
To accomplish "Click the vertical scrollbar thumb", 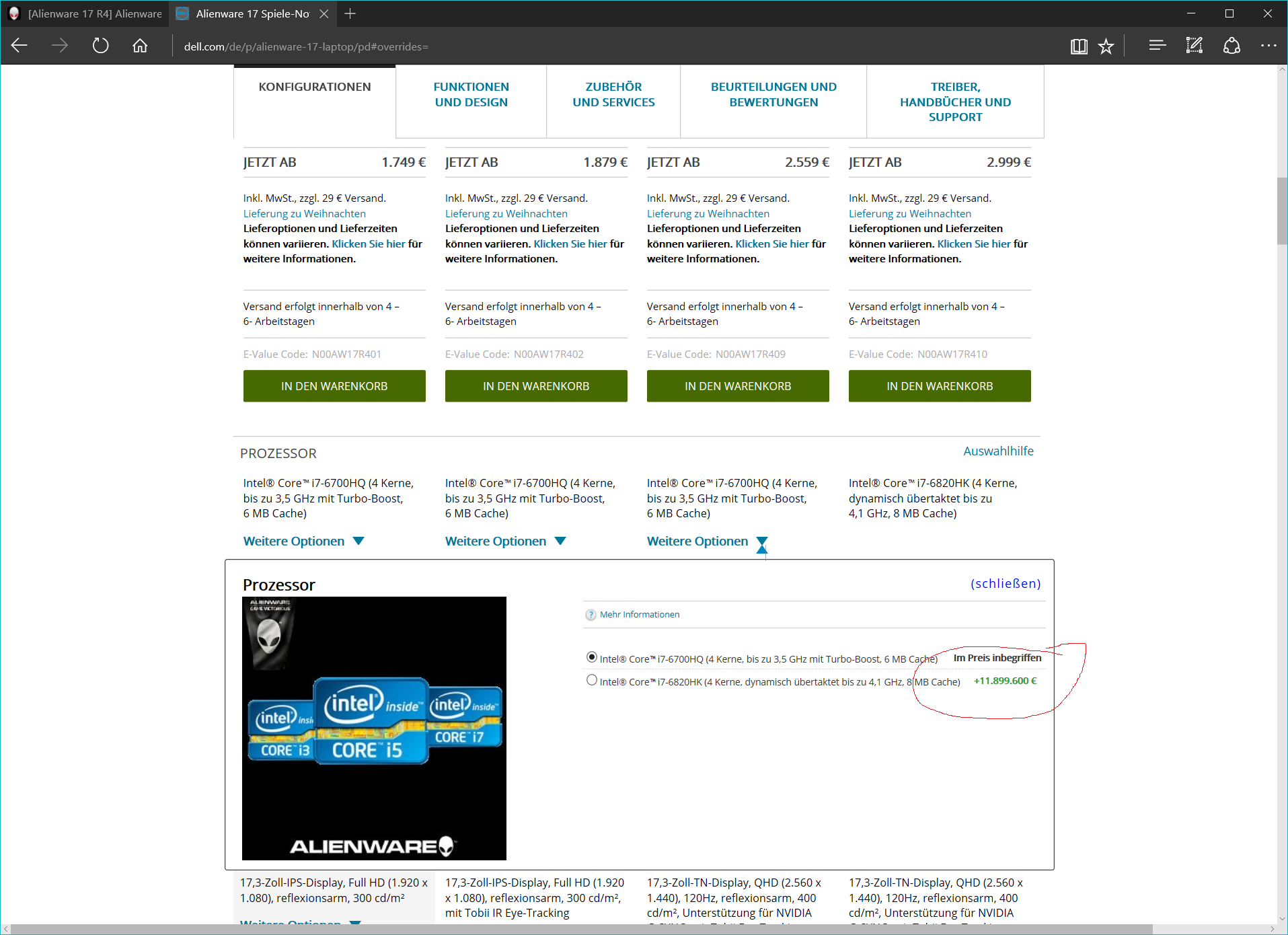I will [1282, 211].
